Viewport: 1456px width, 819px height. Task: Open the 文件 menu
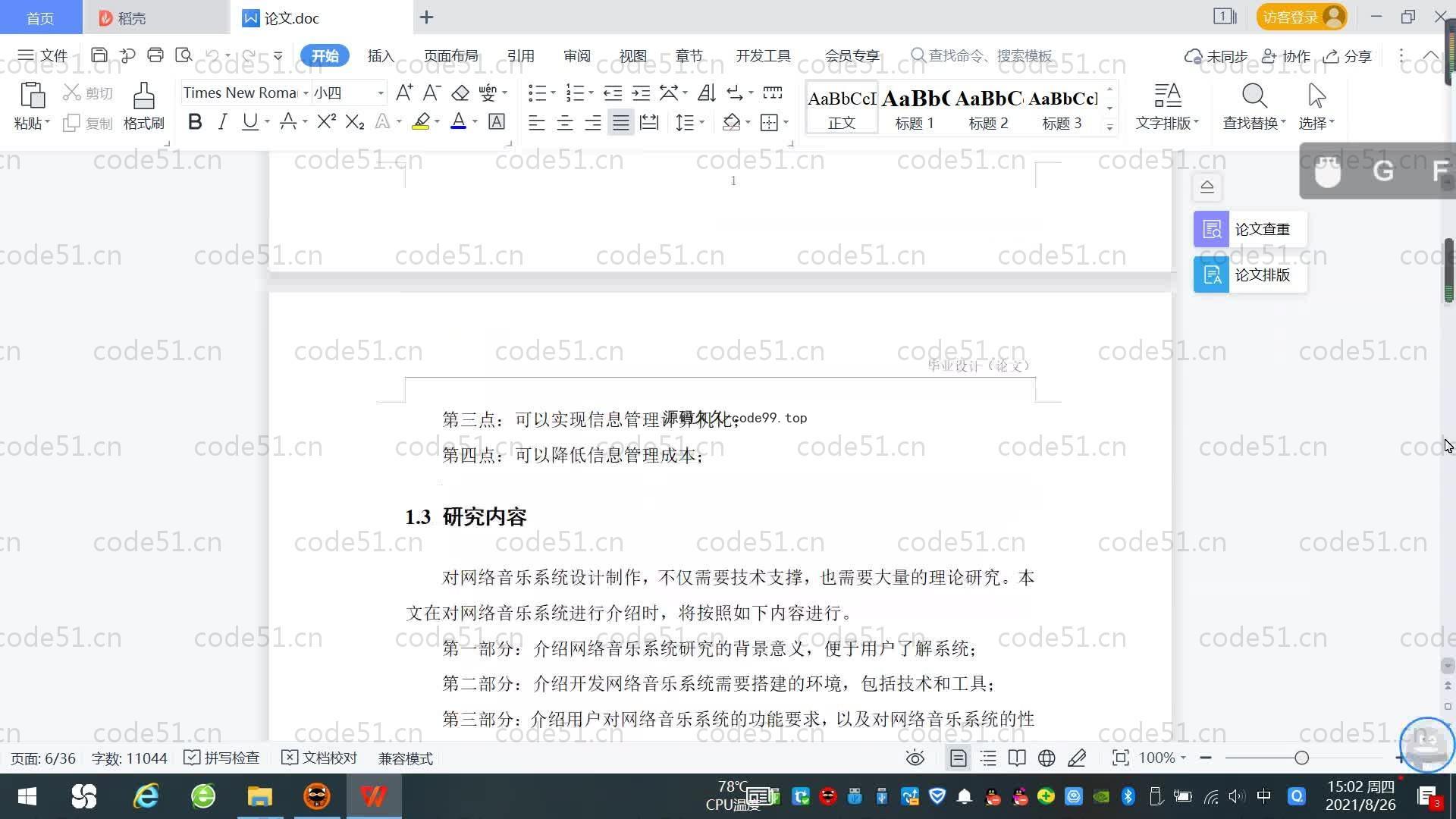pos(43,55)
